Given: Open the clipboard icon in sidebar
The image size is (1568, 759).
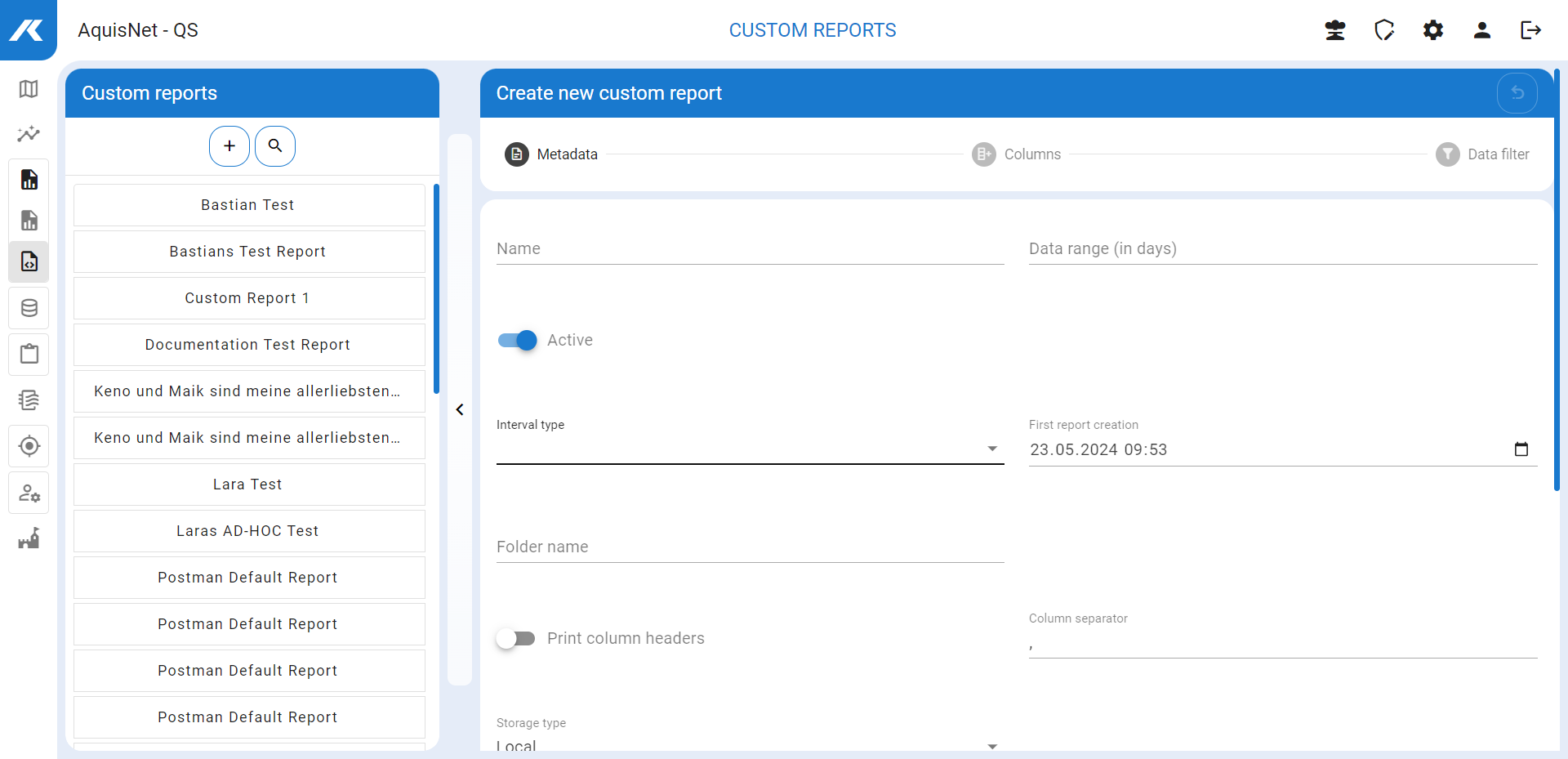Looking at the screenshot, I should 29,354.
